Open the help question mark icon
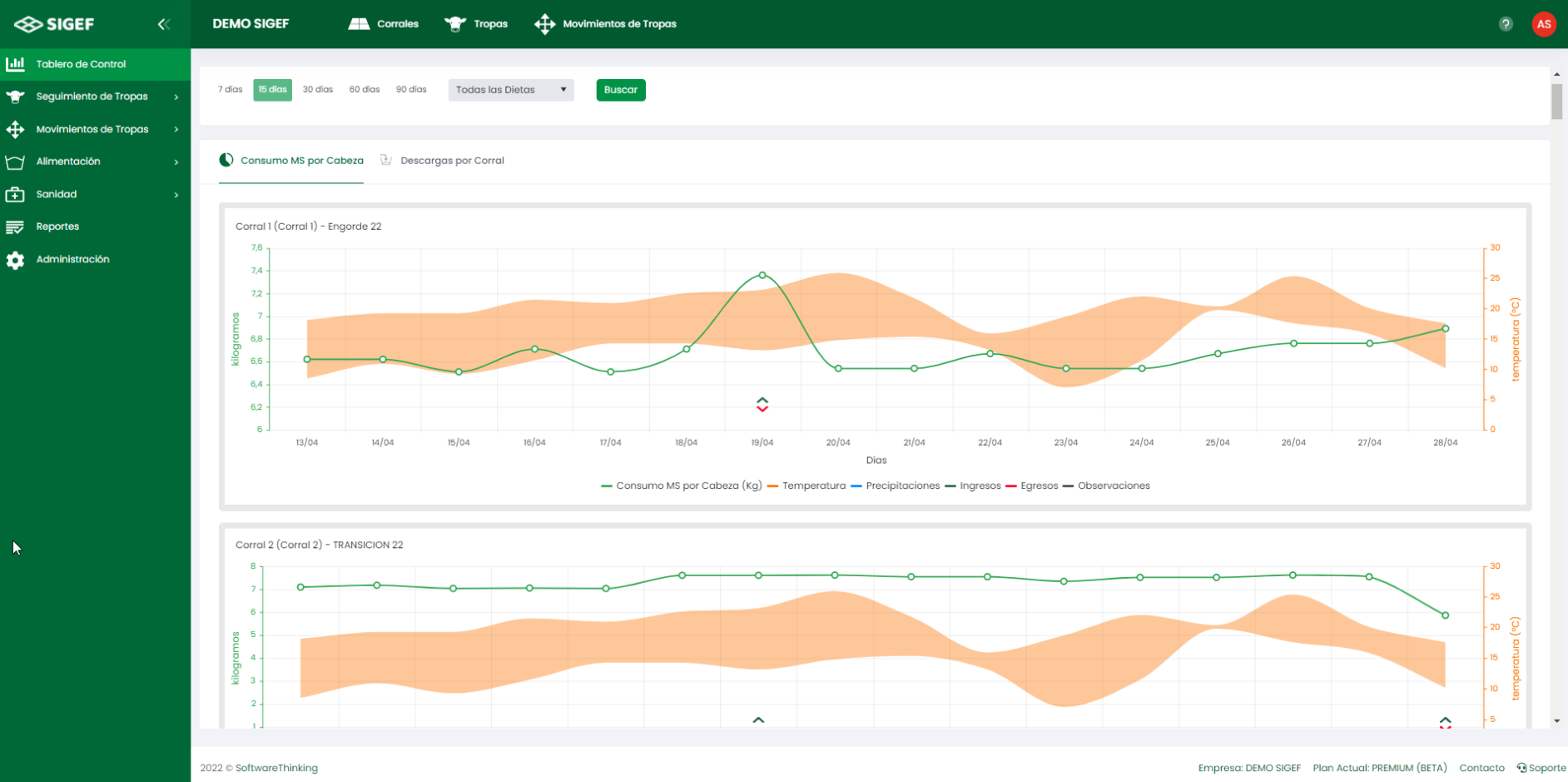The height and width of the screenshot is (782, 1568). (x=1506, y=24)
